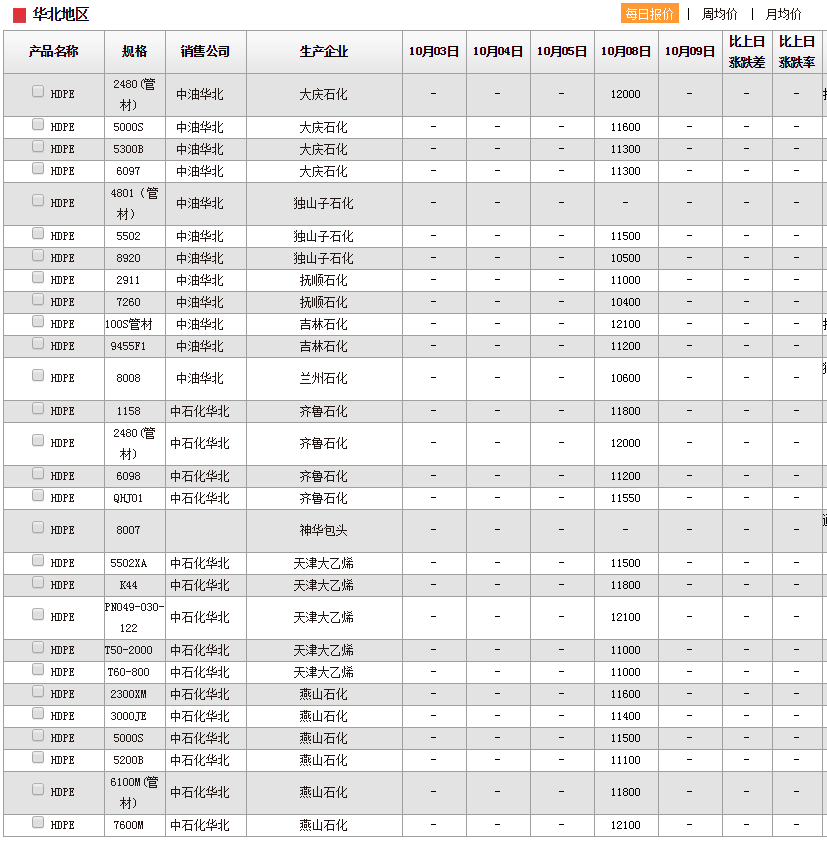
Task: Click the 10600 price for 8008
Action: click(x=625, y=378)
